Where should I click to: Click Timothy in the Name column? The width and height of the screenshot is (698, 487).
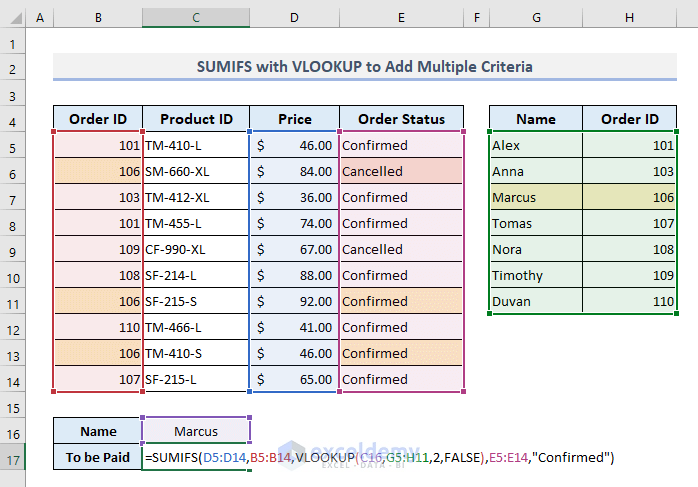535,275
